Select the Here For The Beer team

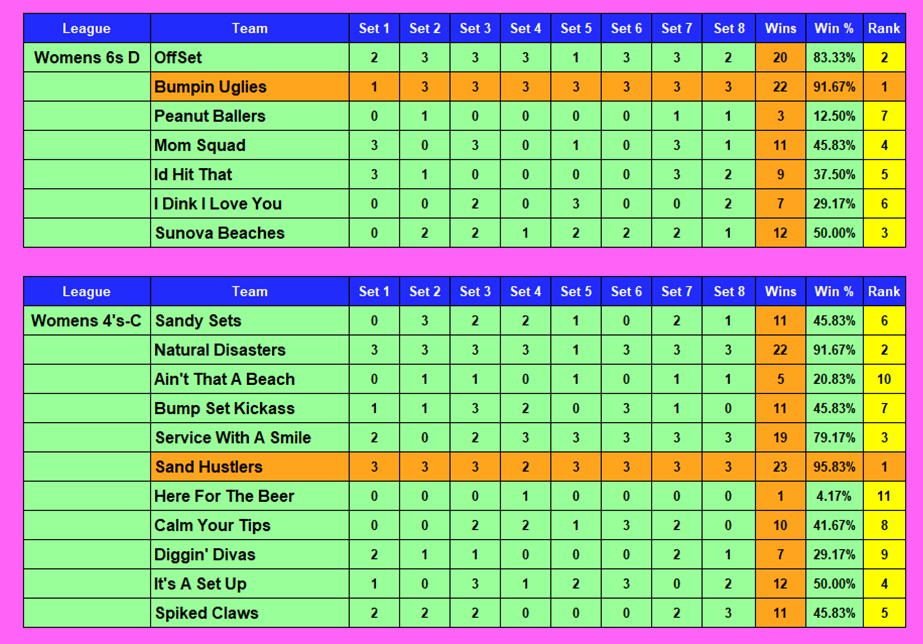click(224, 496)
